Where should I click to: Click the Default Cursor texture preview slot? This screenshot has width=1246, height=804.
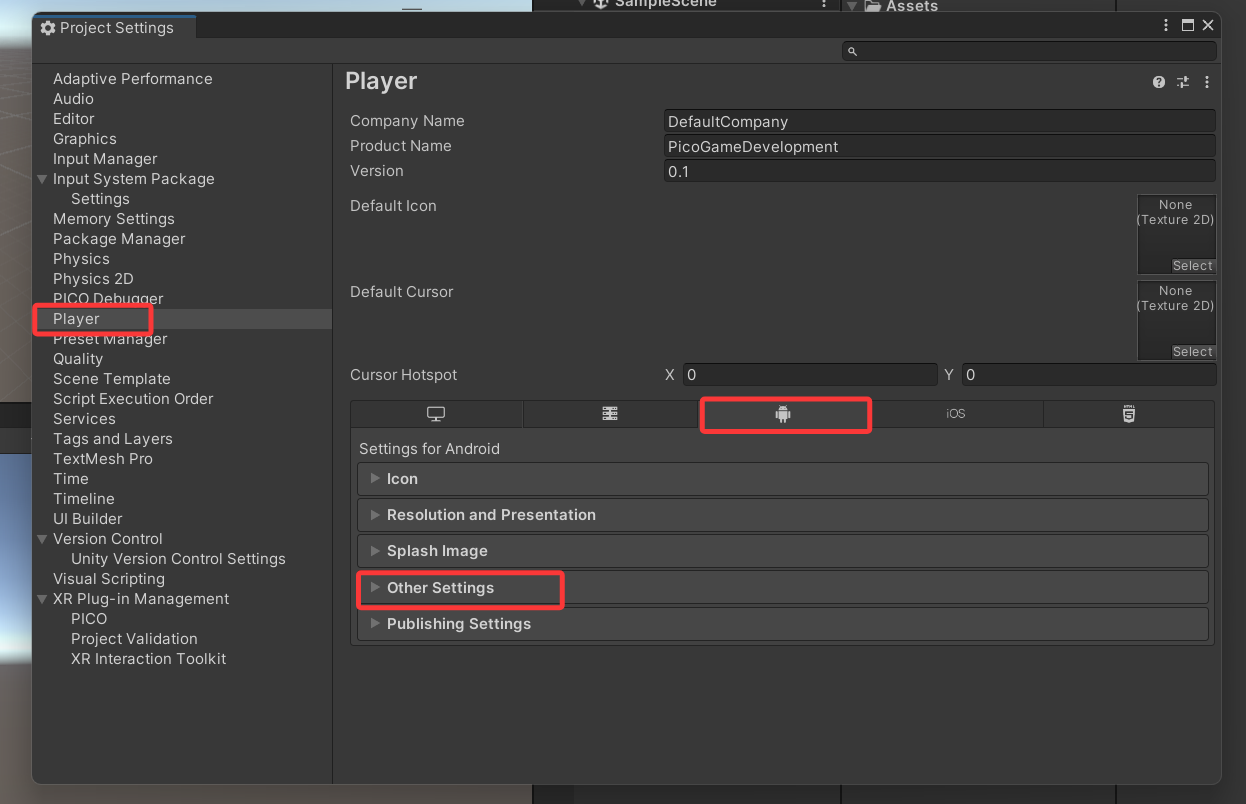[x=1176, y=320]
